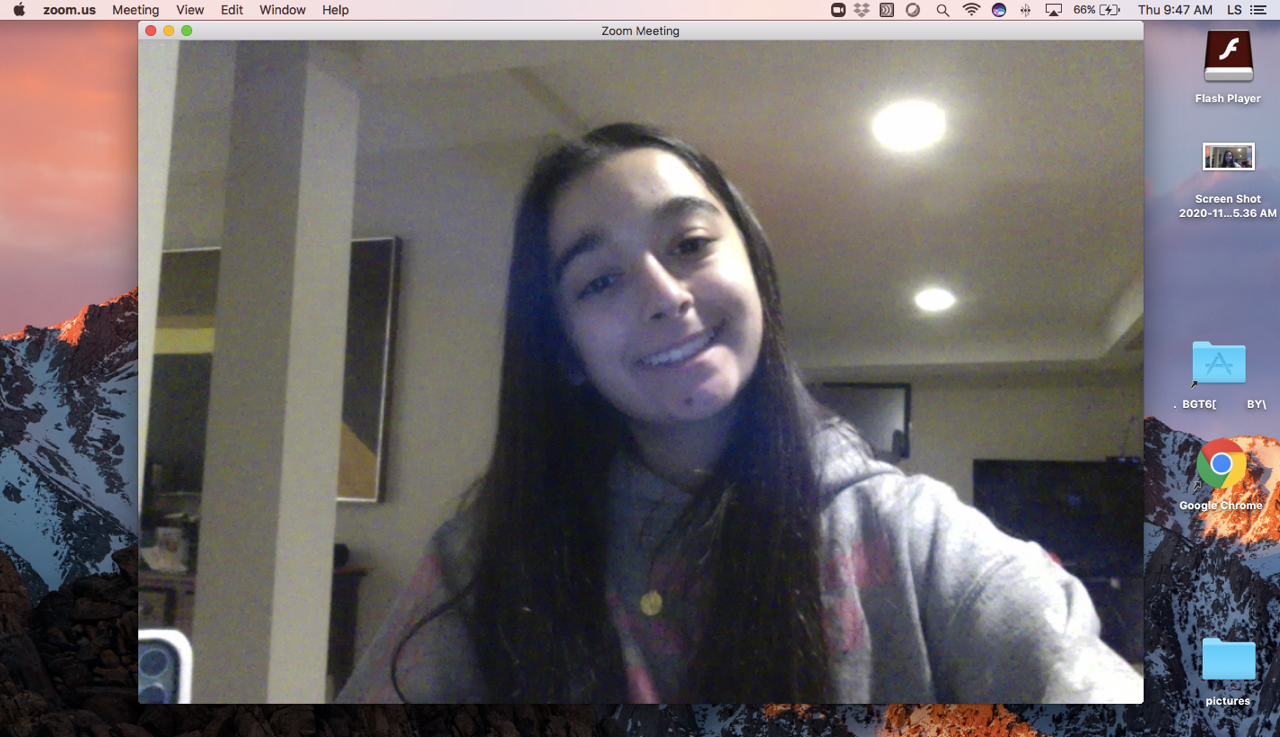Open the Edit menu
Viewport: 1280px width, 737px height.
coord(232,10)
